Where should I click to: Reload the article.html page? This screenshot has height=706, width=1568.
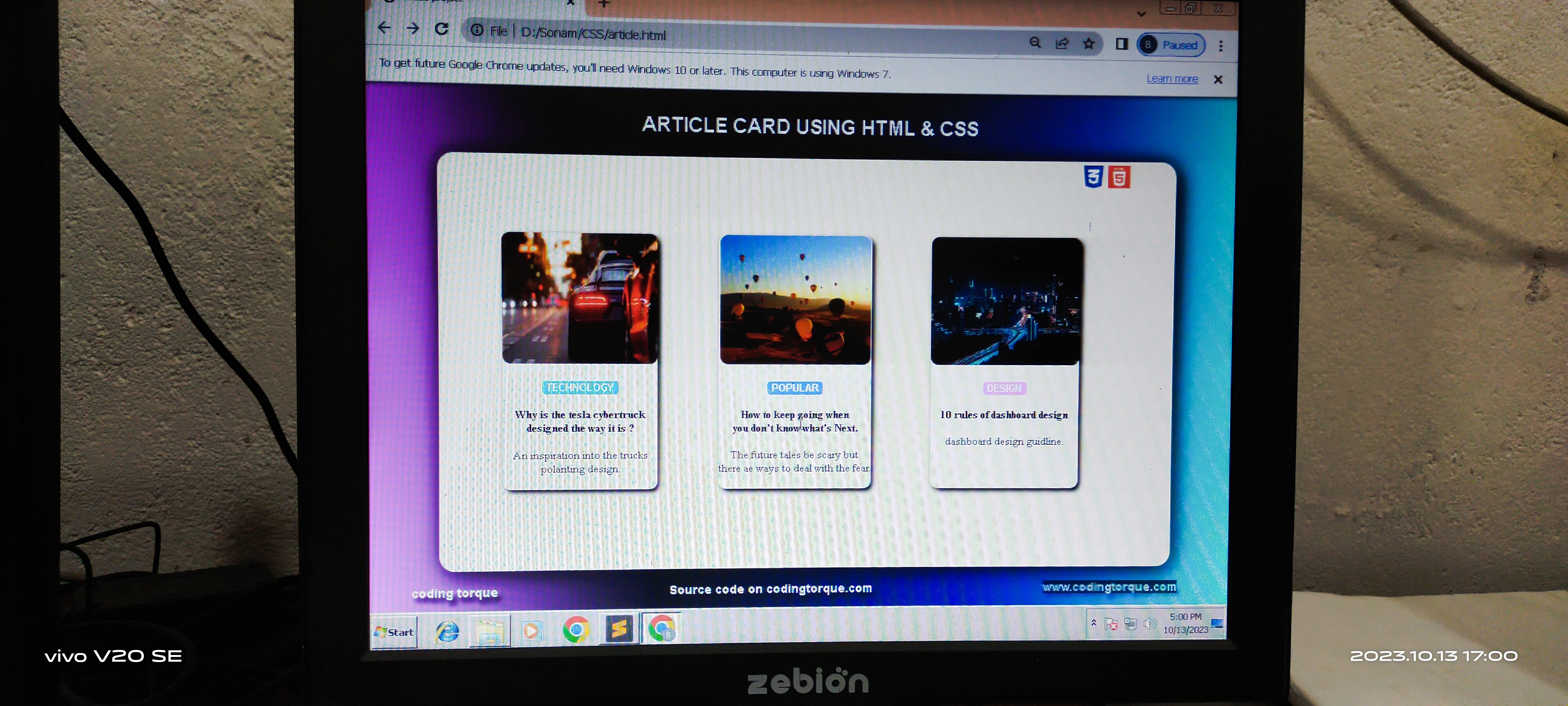[442, 29]
